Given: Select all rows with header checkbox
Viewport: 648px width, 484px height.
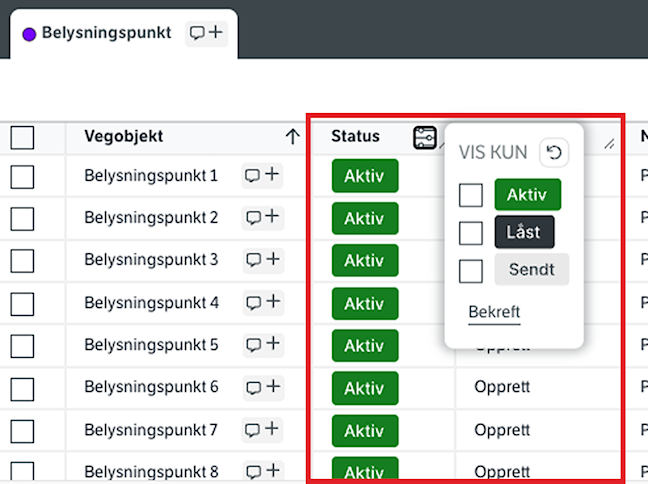Looking at the screenshot, I should [22, 138].
